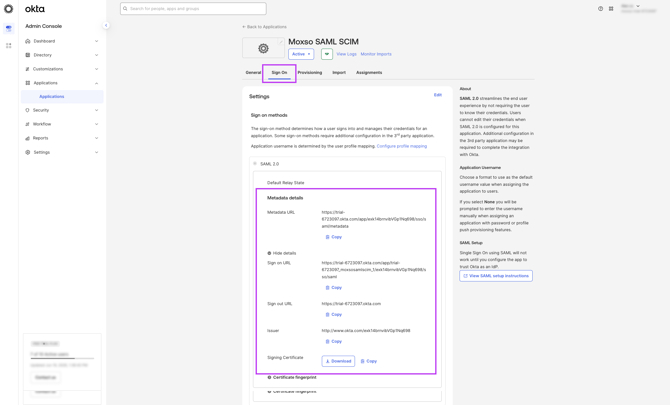This screenshot has width=670, height=405.
Task: Click the Admin Console label
Action: point(44,26)
